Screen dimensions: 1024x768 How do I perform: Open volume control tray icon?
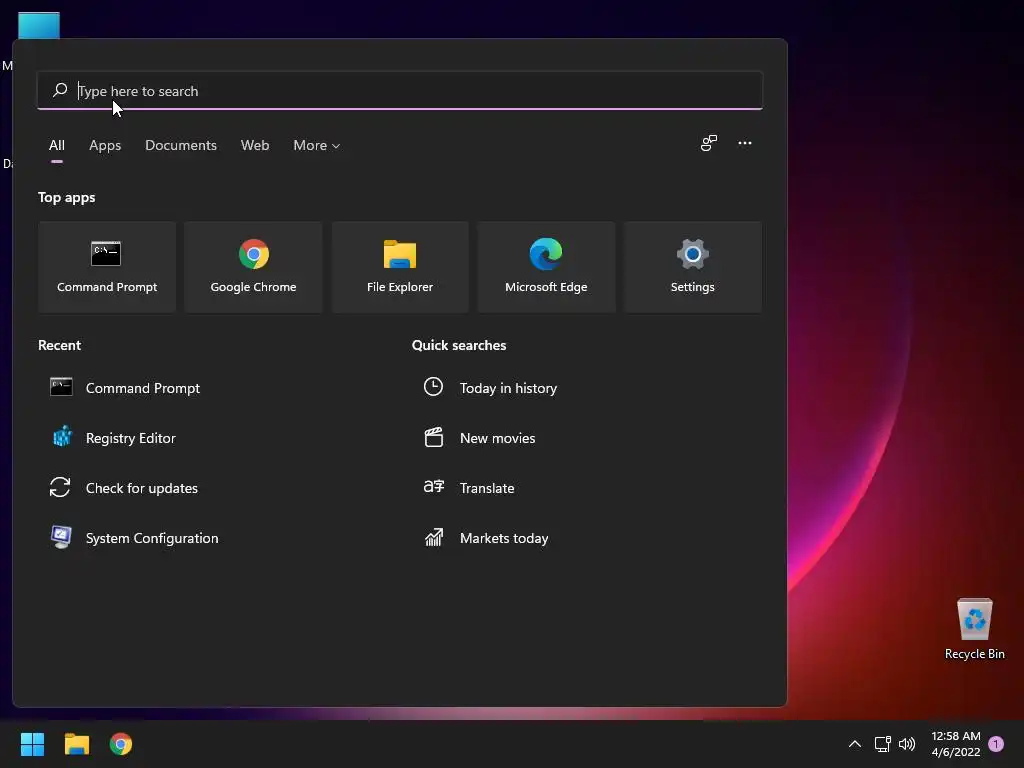(907, 744)
